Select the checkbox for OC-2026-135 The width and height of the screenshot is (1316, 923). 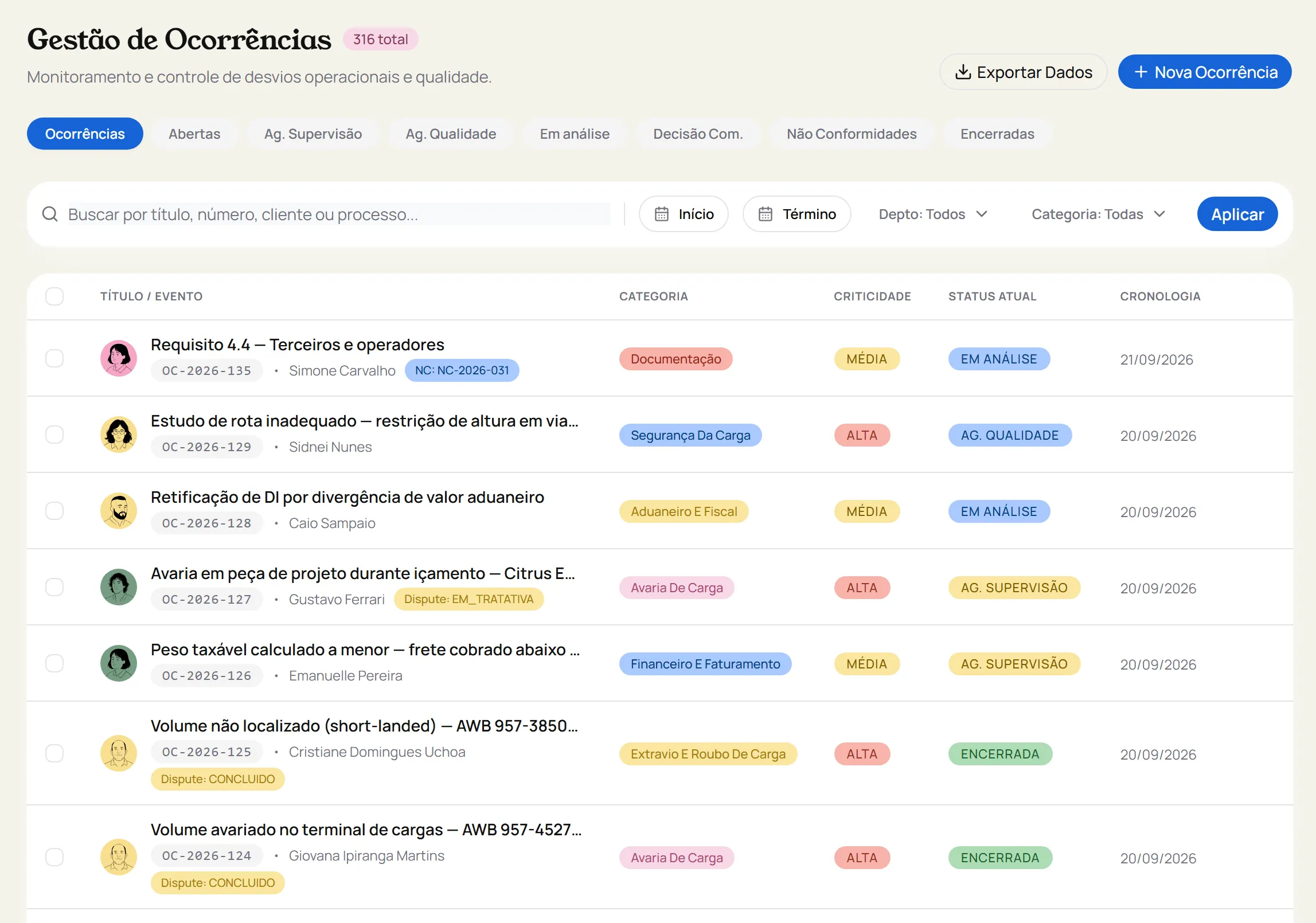(54, 358)
